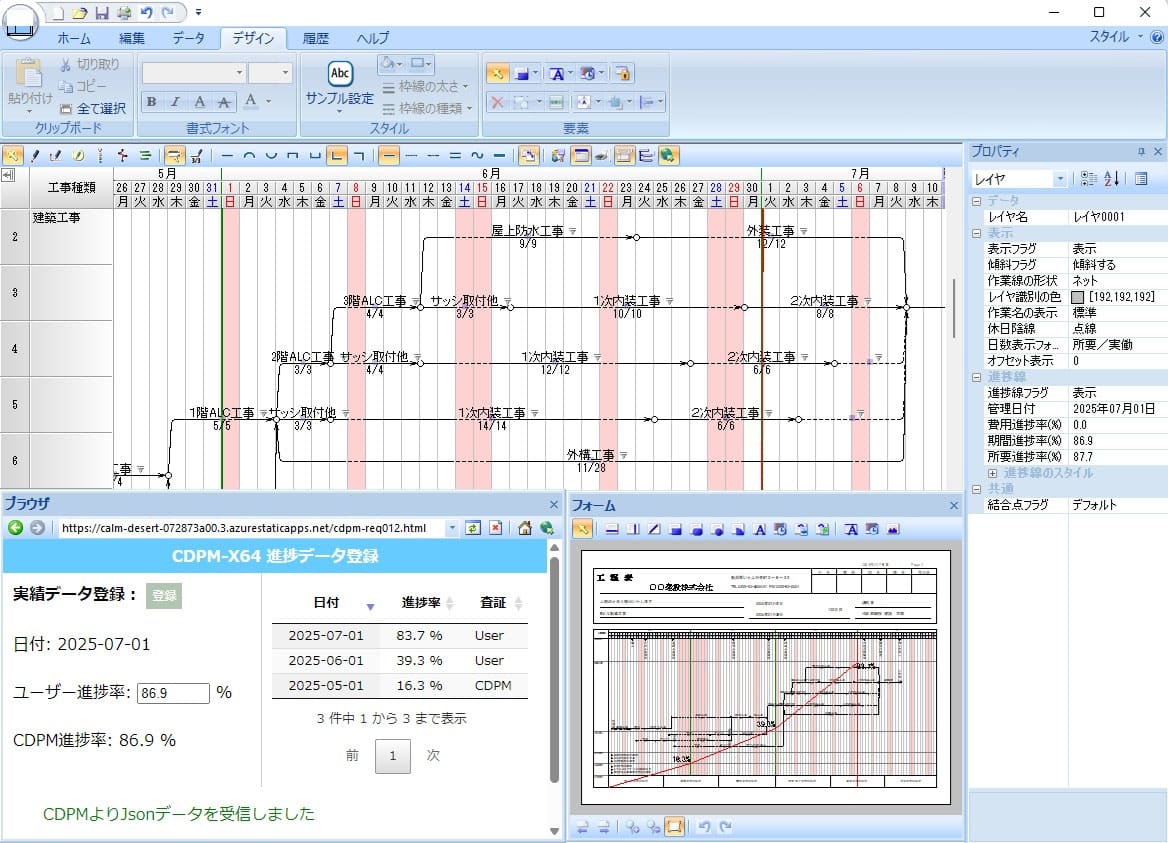This screenshot has height=843, width=1168.
Task: Click page 1 pagination button
Action: pyautogui.click(x=393, y=756)
